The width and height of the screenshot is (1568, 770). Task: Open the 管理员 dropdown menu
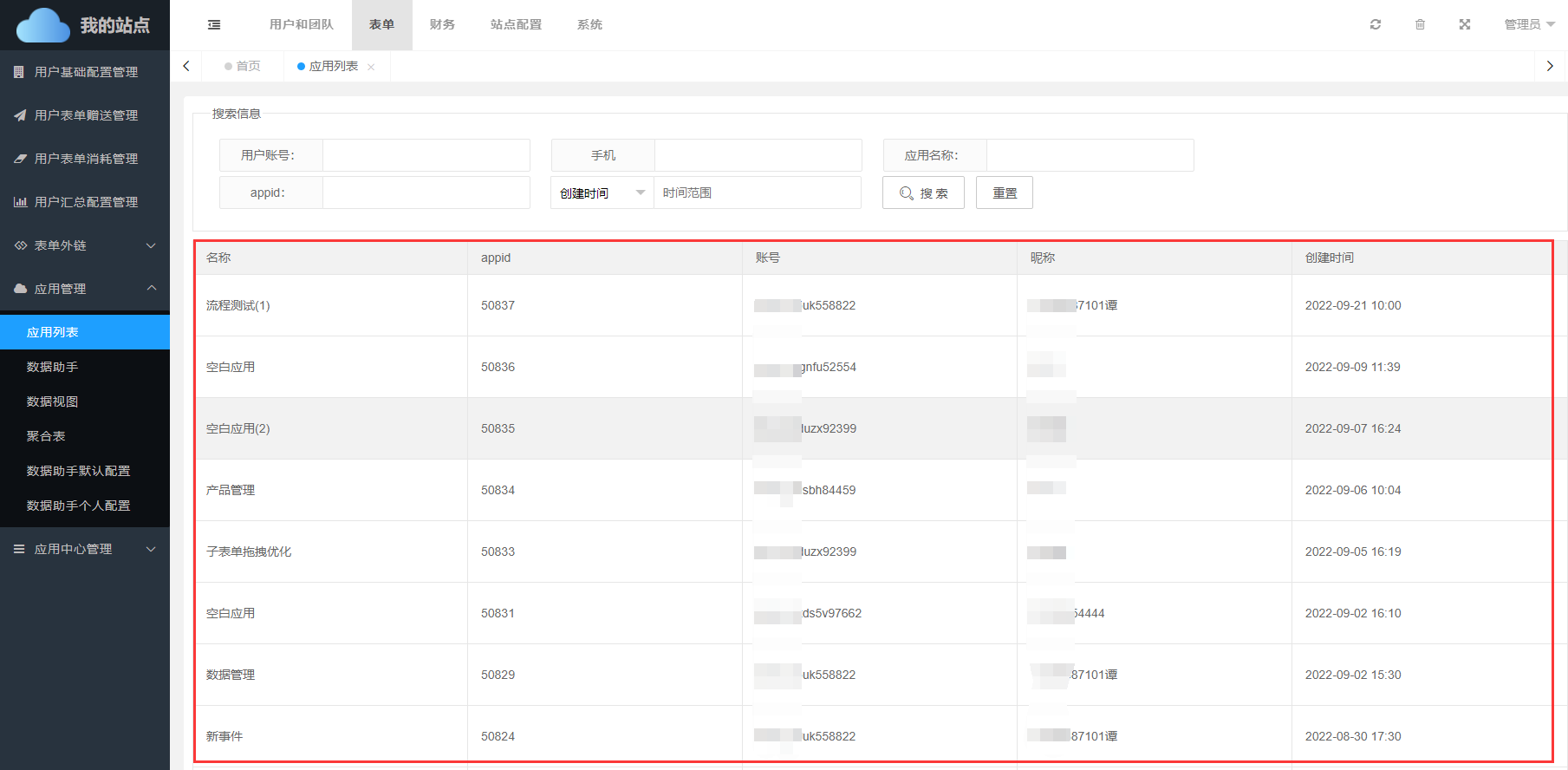tap(1529, 24)
